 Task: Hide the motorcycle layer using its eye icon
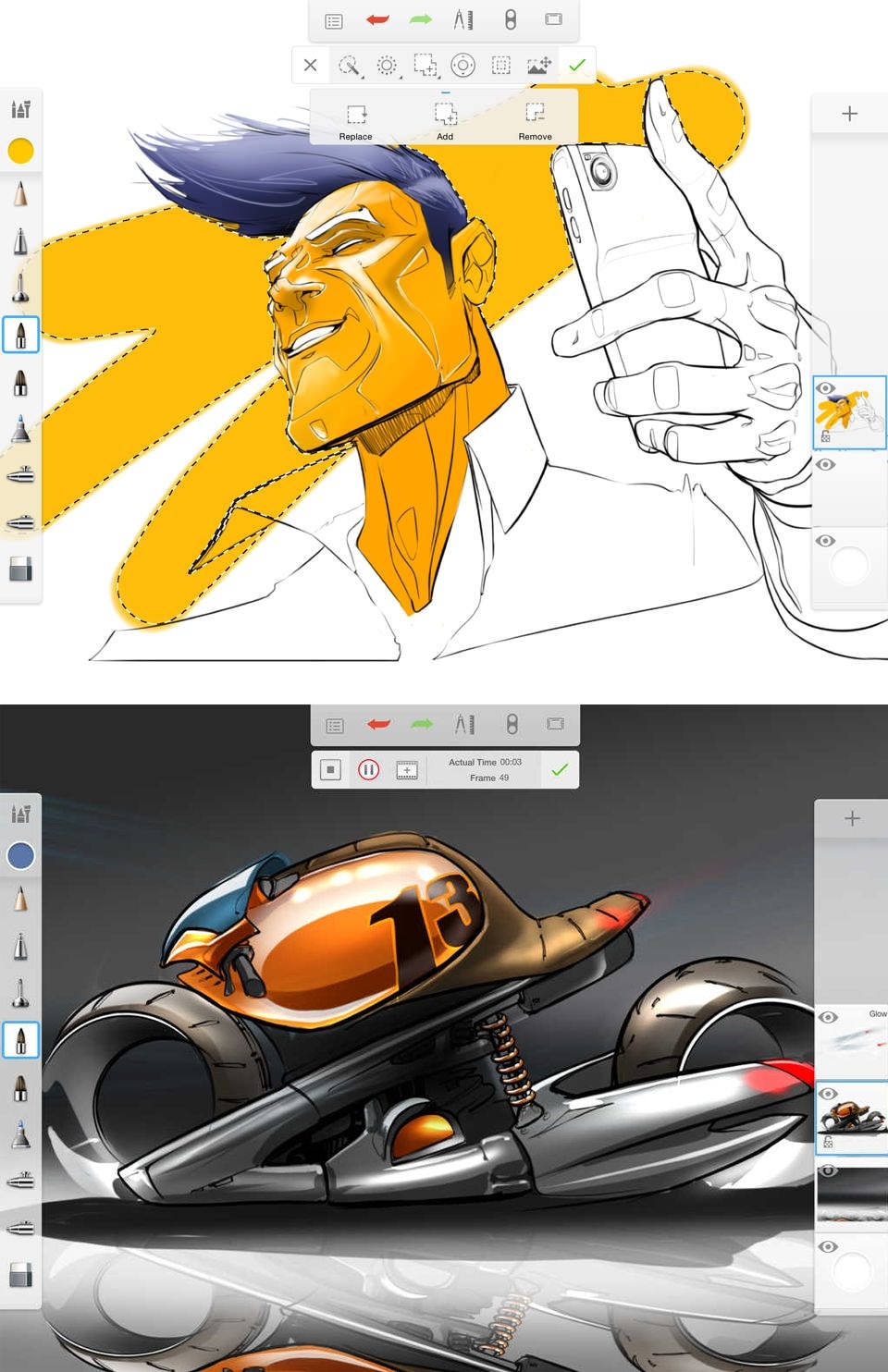pyautogui.click(x=828, y=1095)
